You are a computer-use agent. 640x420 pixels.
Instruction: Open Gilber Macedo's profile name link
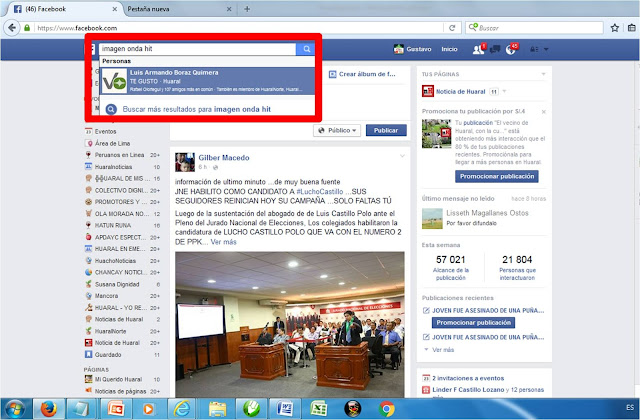[224, 158]
